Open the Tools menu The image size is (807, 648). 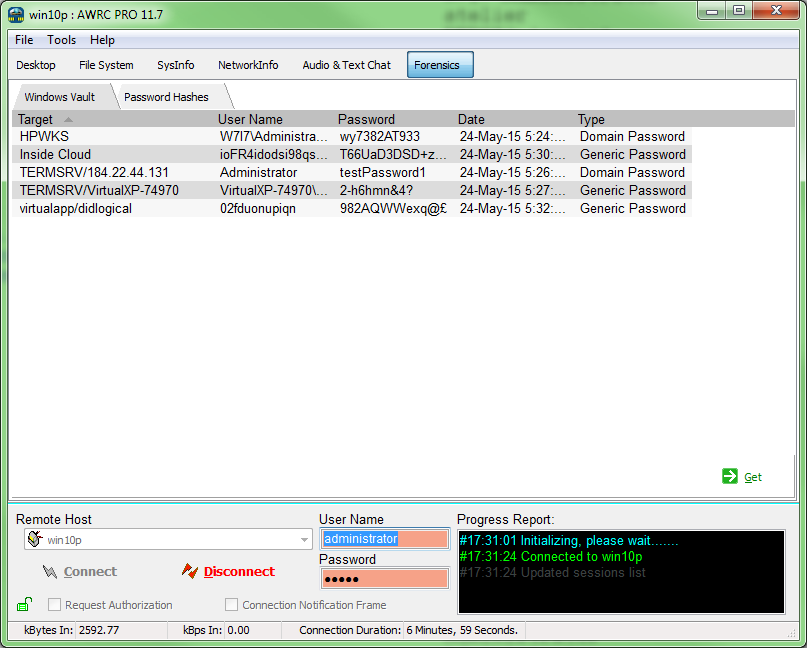tap(61, 40)
